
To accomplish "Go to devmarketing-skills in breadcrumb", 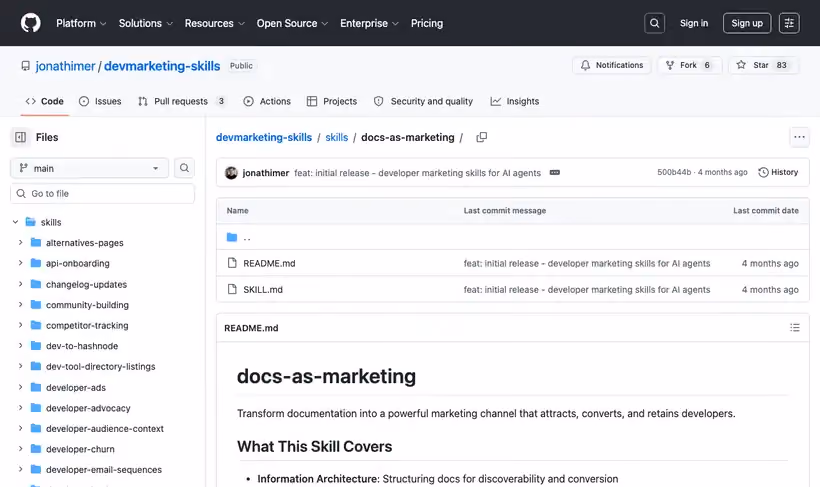I will point(264,137).
